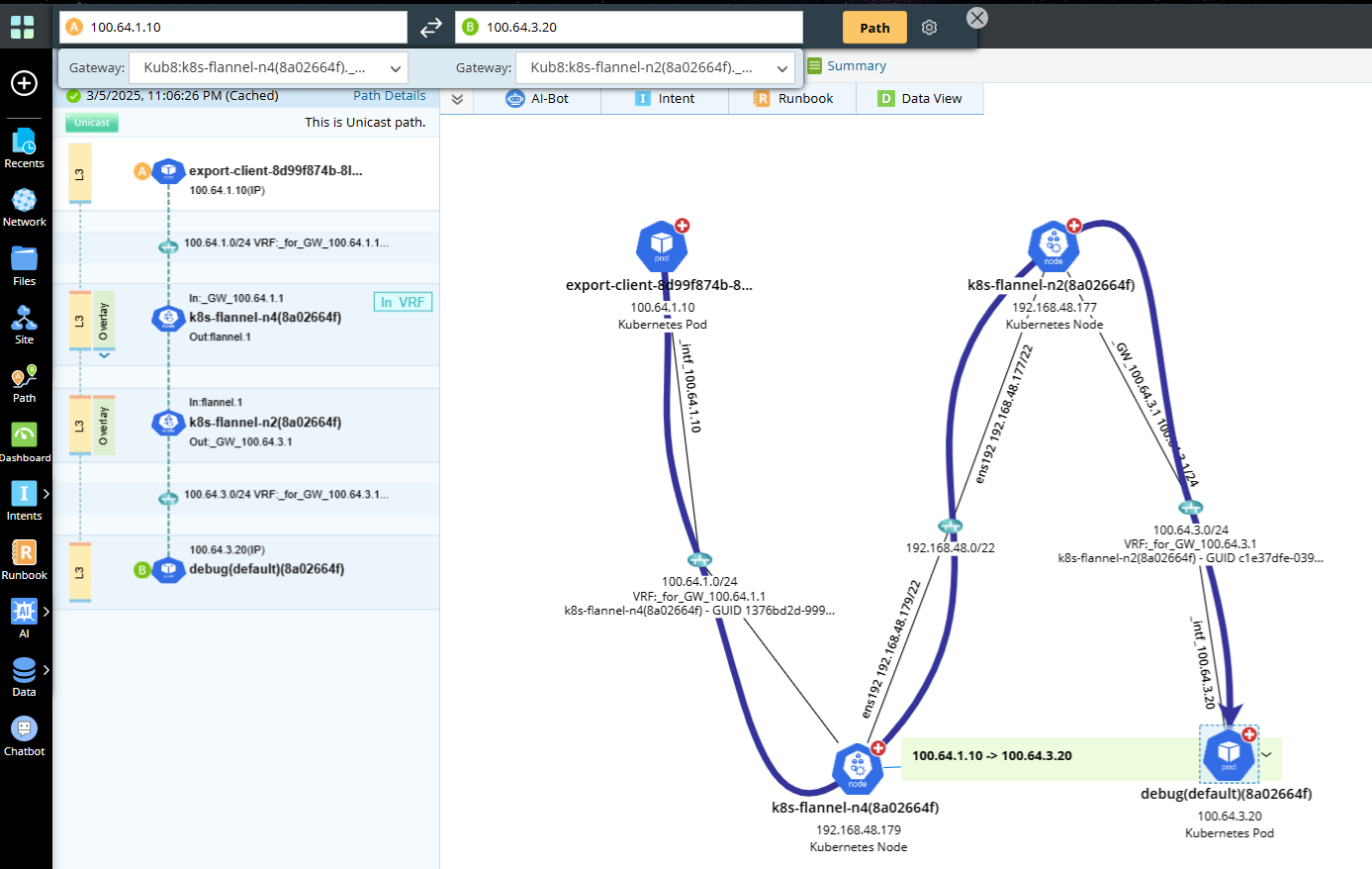
Task: Open the Path Details link
Action: pos(389,96)
